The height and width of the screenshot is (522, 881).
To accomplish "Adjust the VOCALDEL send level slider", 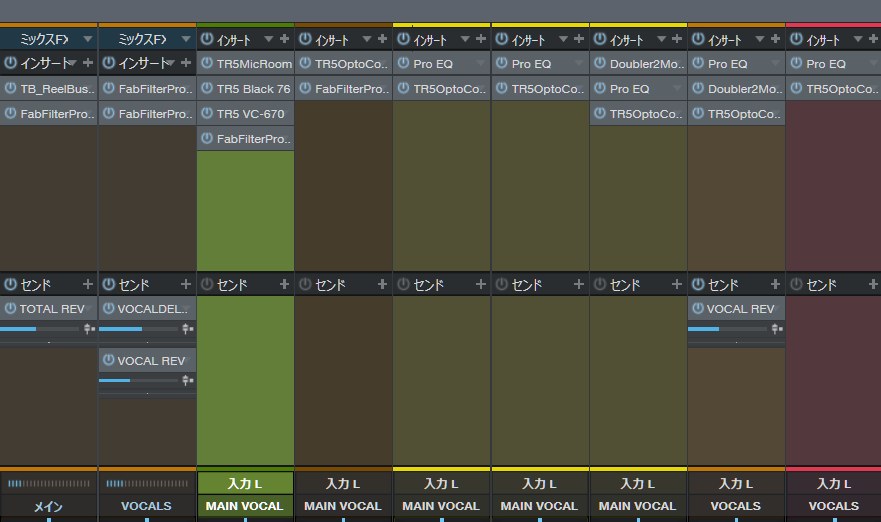I will pyautogui.click(x=138, y=329).
